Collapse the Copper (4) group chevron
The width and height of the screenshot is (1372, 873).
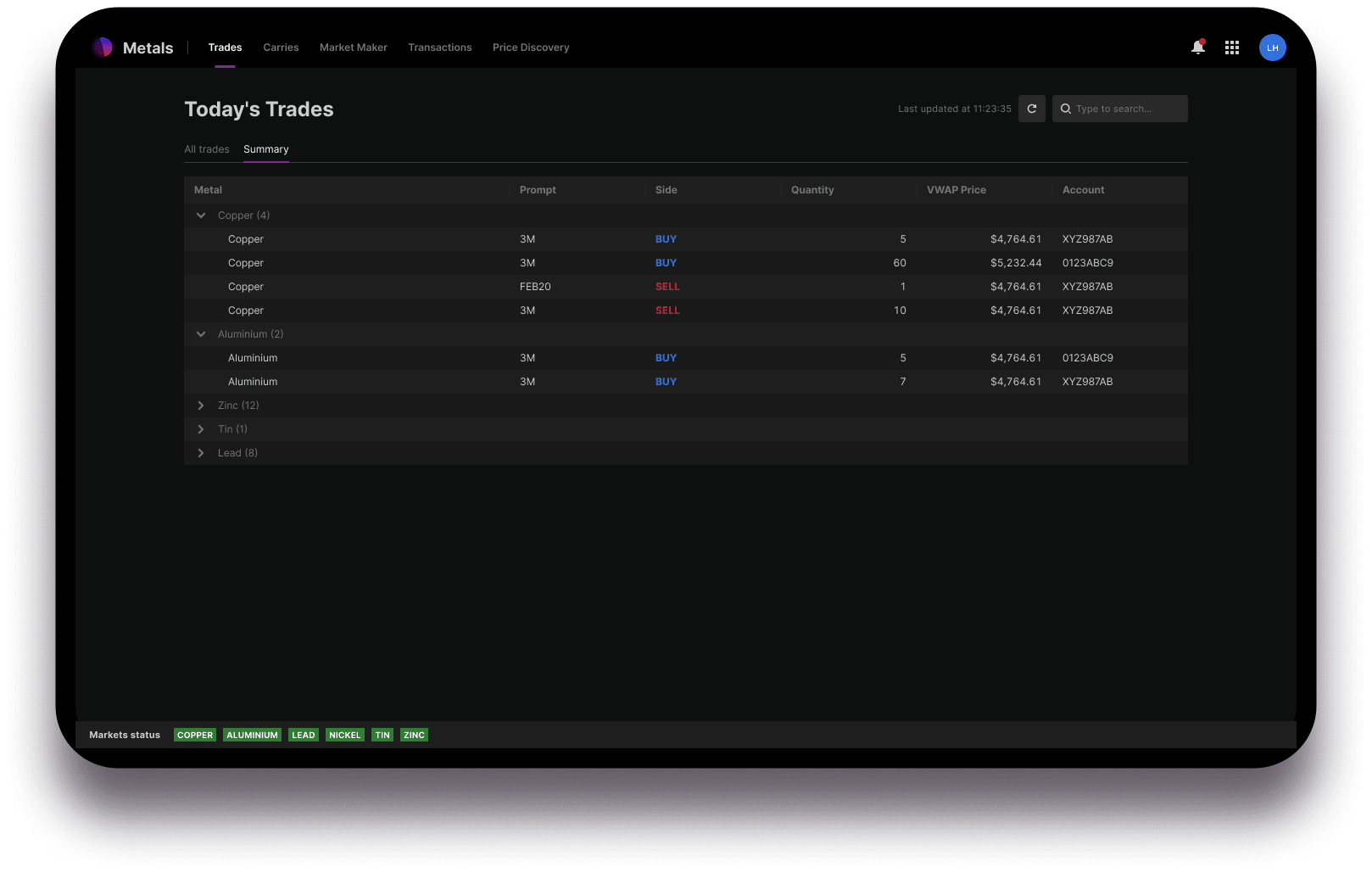[201, 215]
